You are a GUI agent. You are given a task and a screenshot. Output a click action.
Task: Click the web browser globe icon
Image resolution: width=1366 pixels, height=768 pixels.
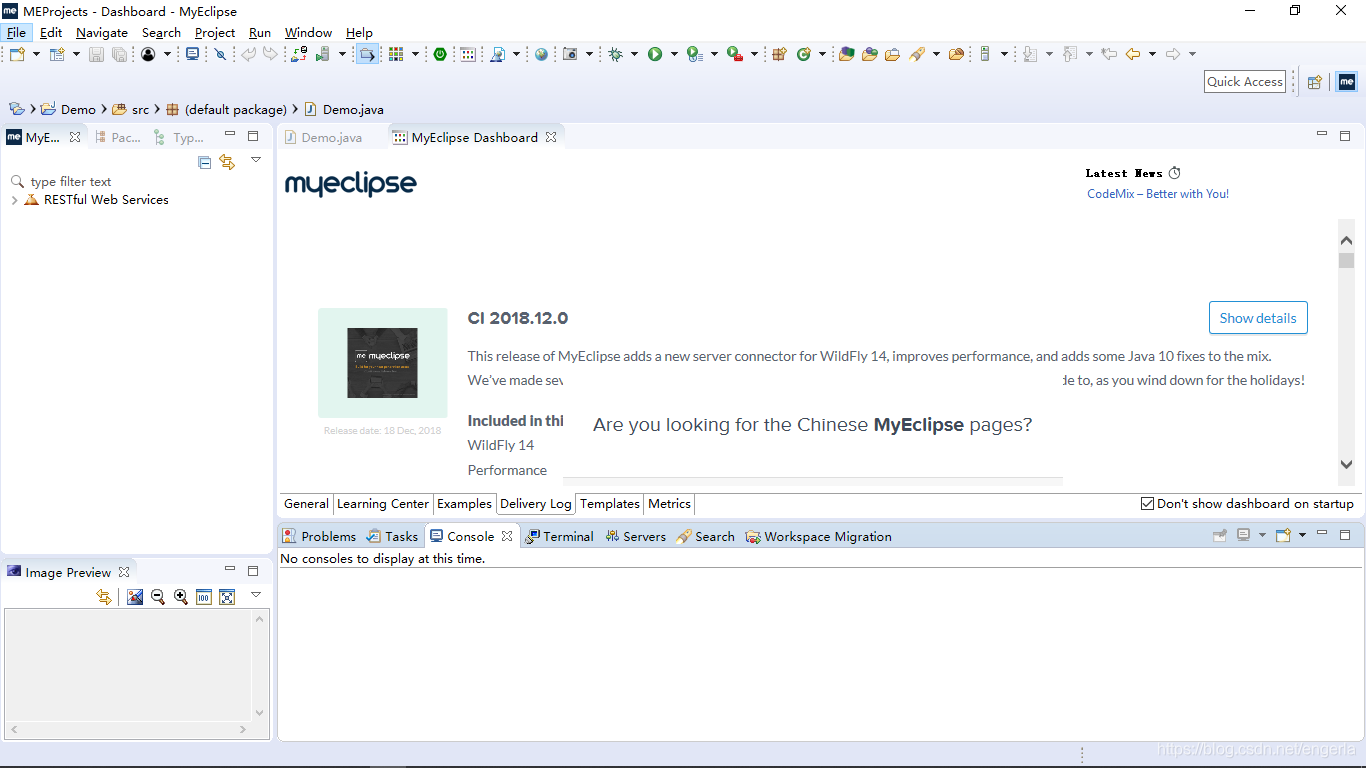541,54
